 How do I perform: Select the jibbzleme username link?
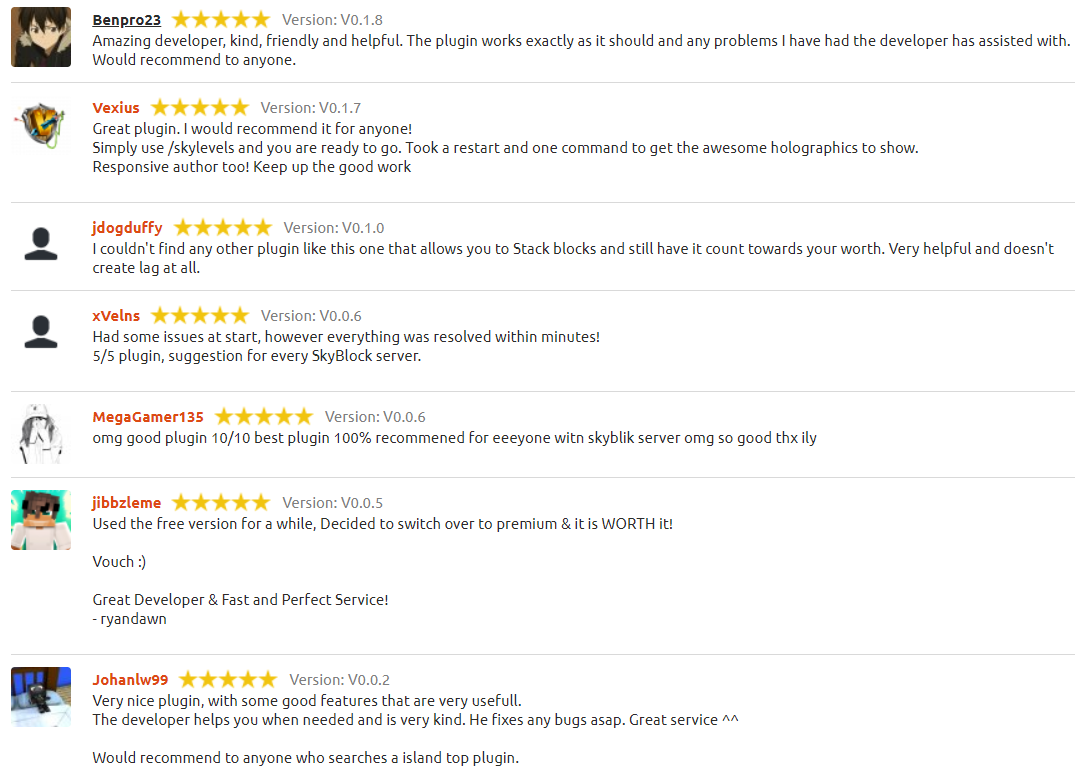(126, 503)
